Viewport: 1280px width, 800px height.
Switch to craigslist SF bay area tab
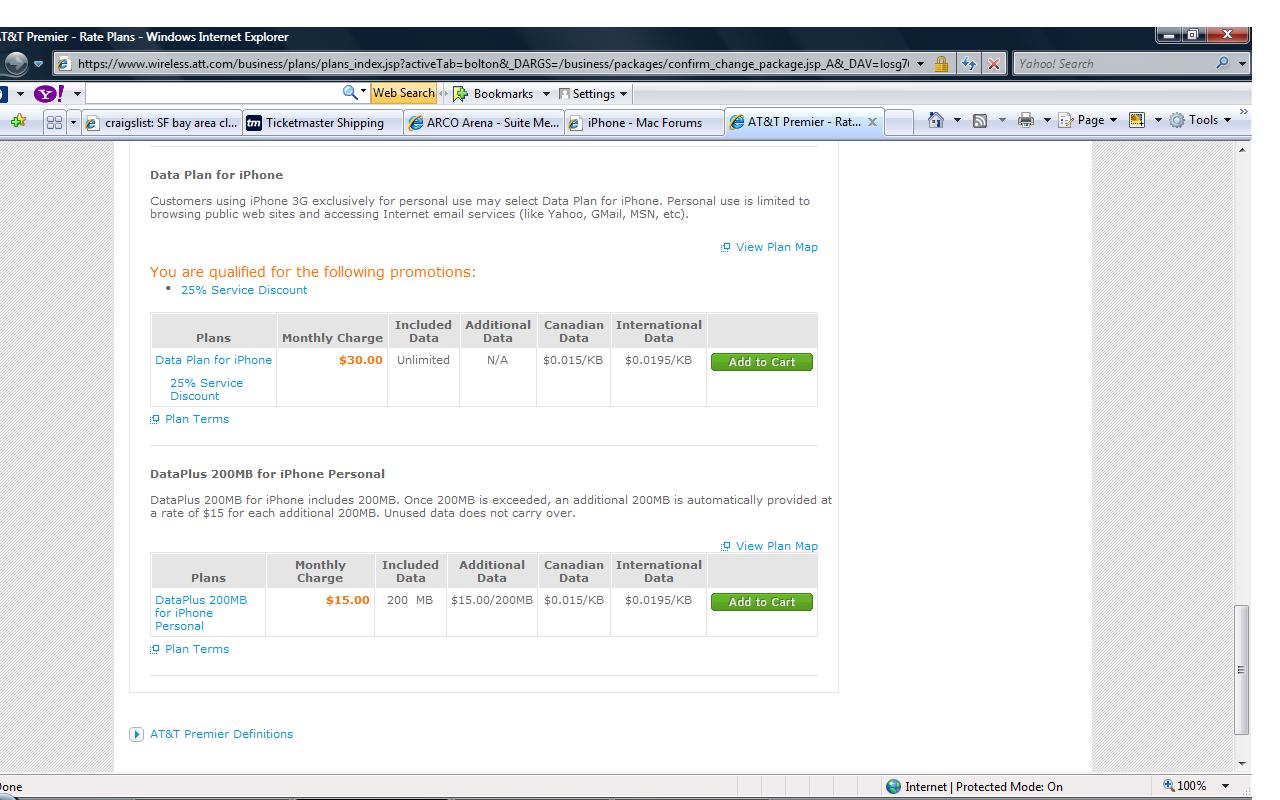coord(162,122)
